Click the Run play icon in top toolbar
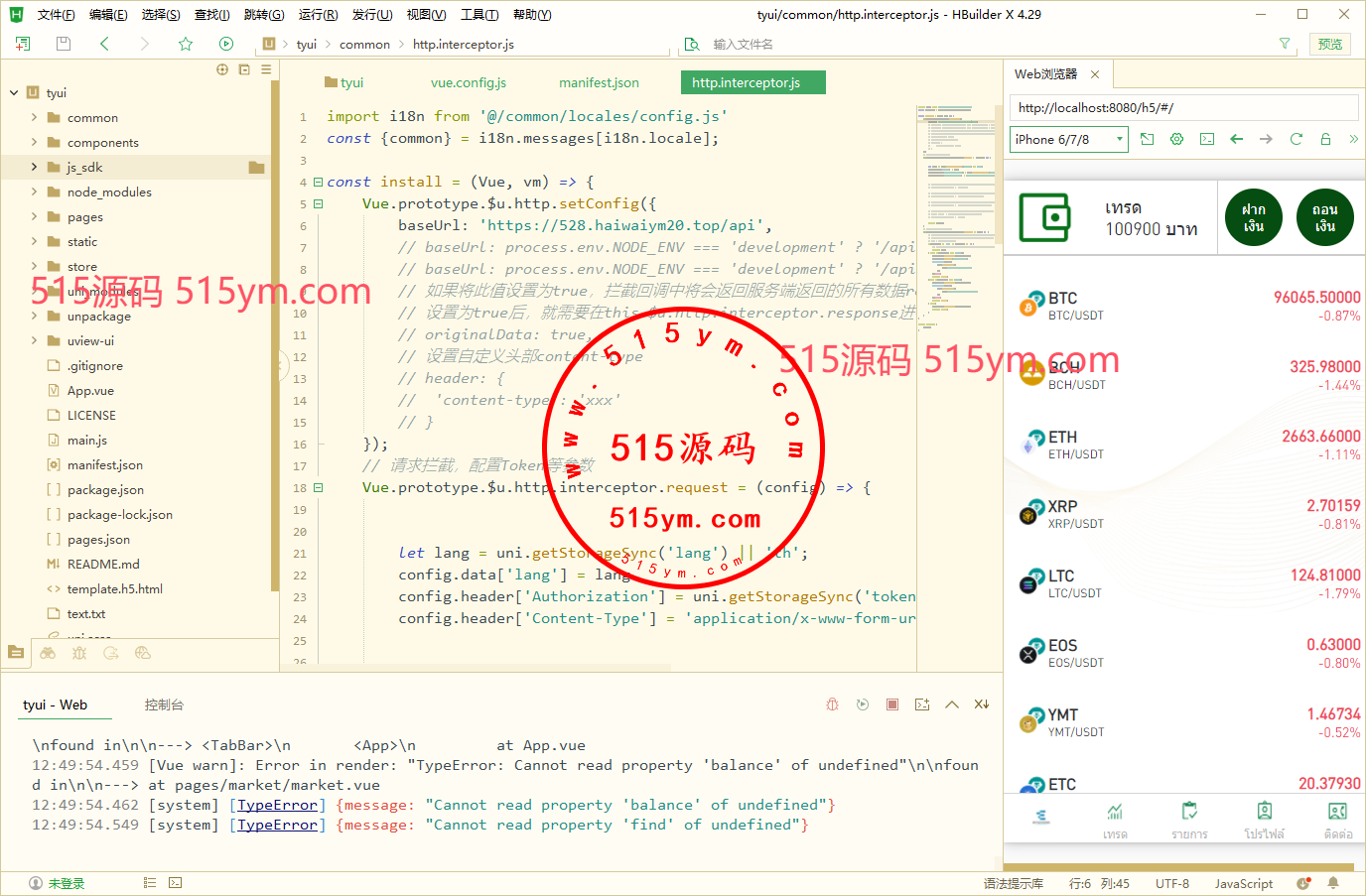The width and height of the screenshot is (1366, 896). [x=226, y=44]
